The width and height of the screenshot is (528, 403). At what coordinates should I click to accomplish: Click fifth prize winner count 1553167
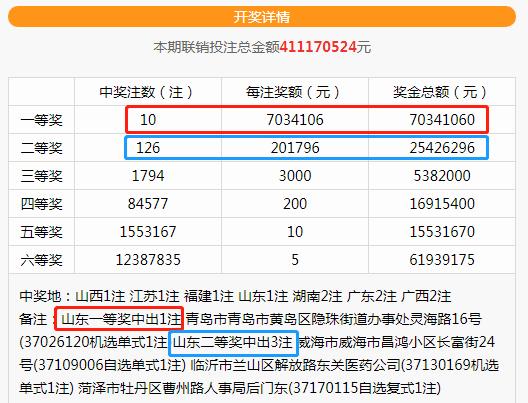(x=148, y=232)
